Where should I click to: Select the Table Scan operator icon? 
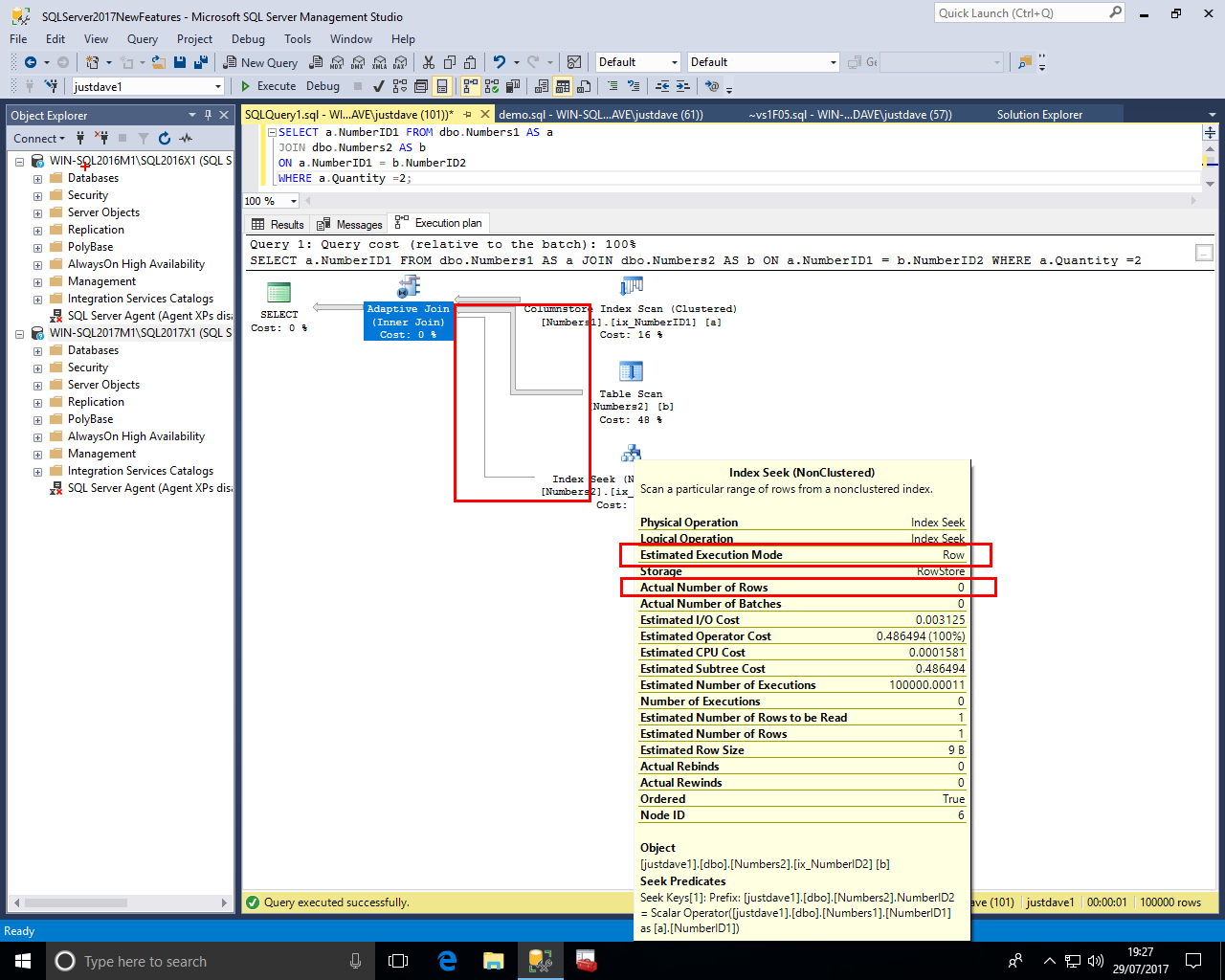tap(631, 371)
